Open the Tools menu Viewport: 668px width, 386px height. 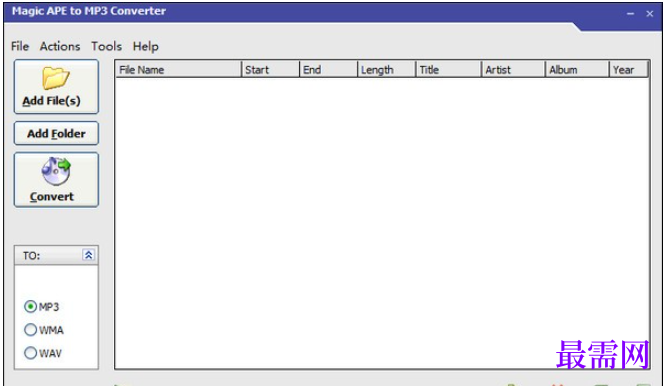[x=107, y=46]
